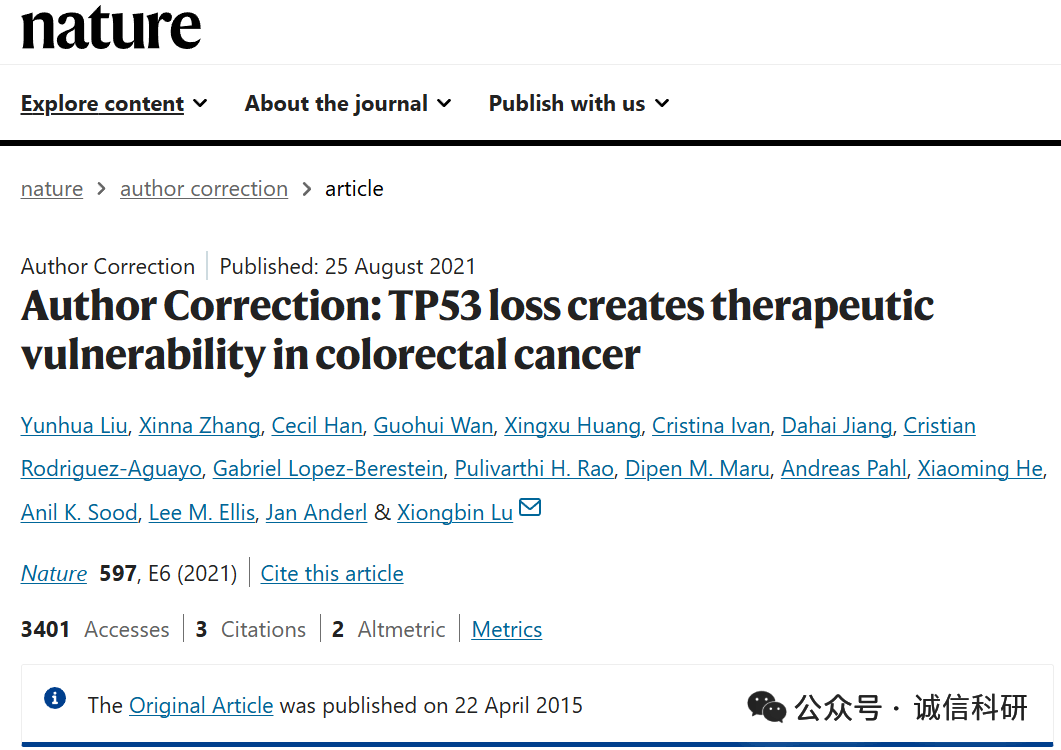This screenshot has height=750, width=1061.
Task: Open the Original Article link
Action: pyautogui.click(x=201, y=706)
